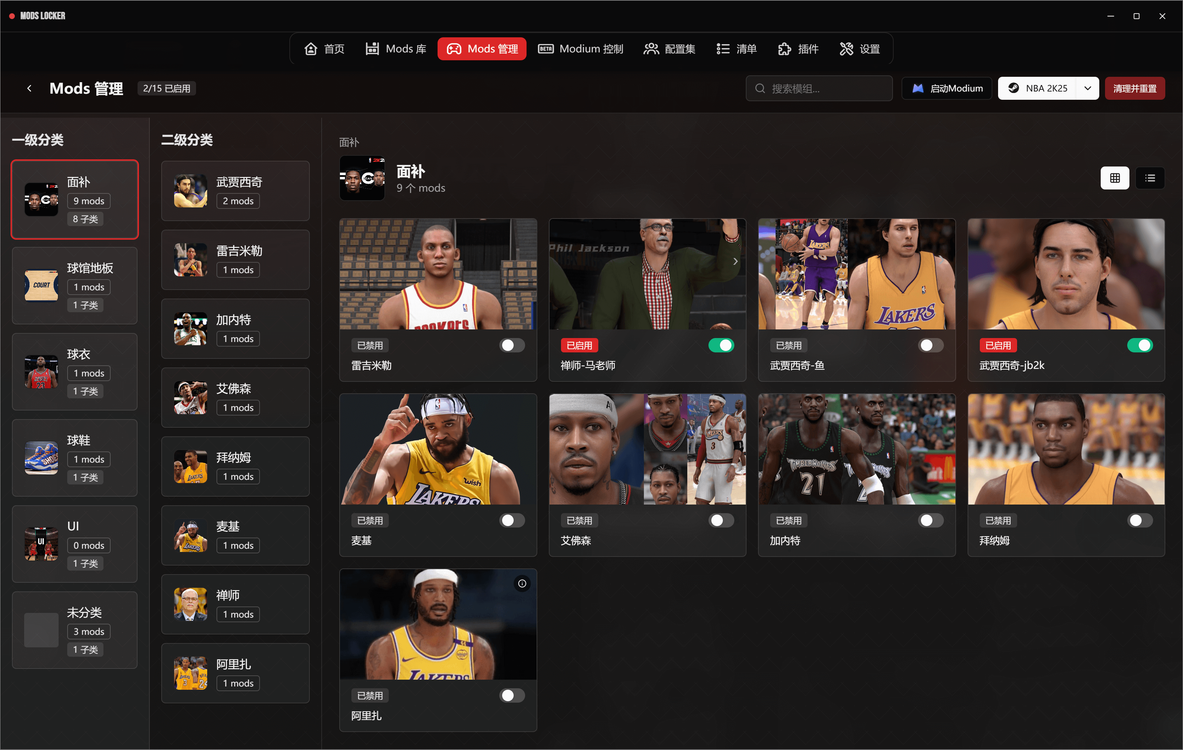Click the next arrow on 禅师-马老师 image
This screenshot has height=750, width=1183.
point(735,261)
